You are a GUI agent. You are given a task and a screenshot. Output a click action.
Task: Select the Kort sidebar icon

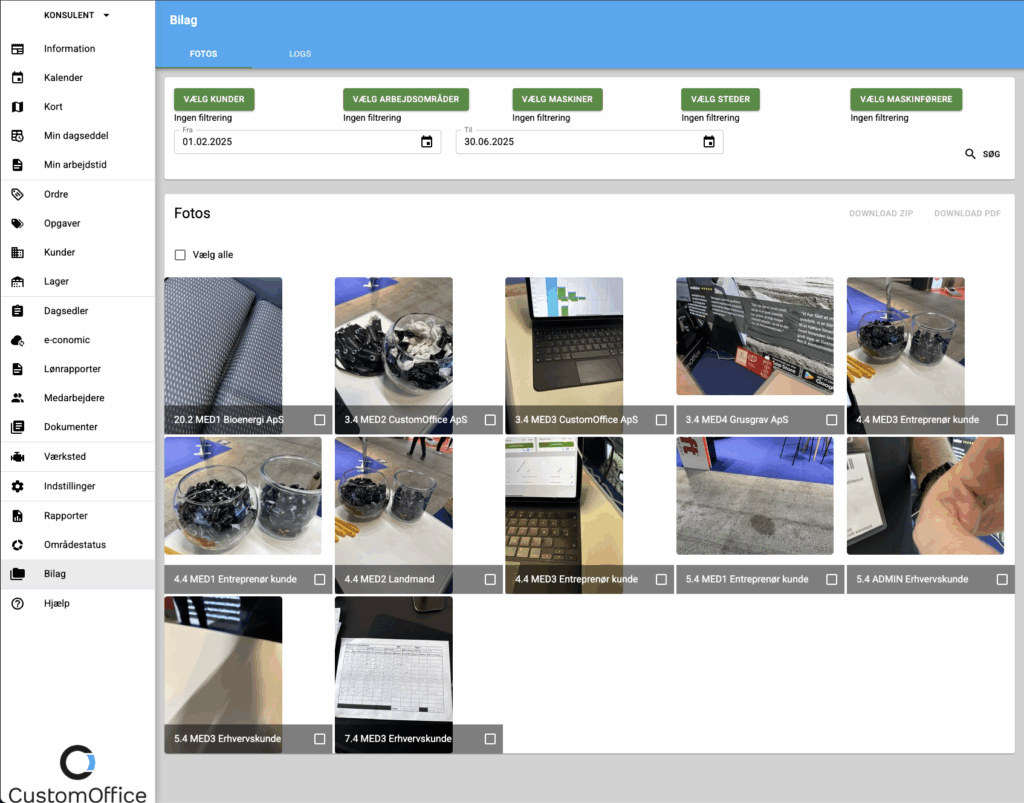(18, 106)
